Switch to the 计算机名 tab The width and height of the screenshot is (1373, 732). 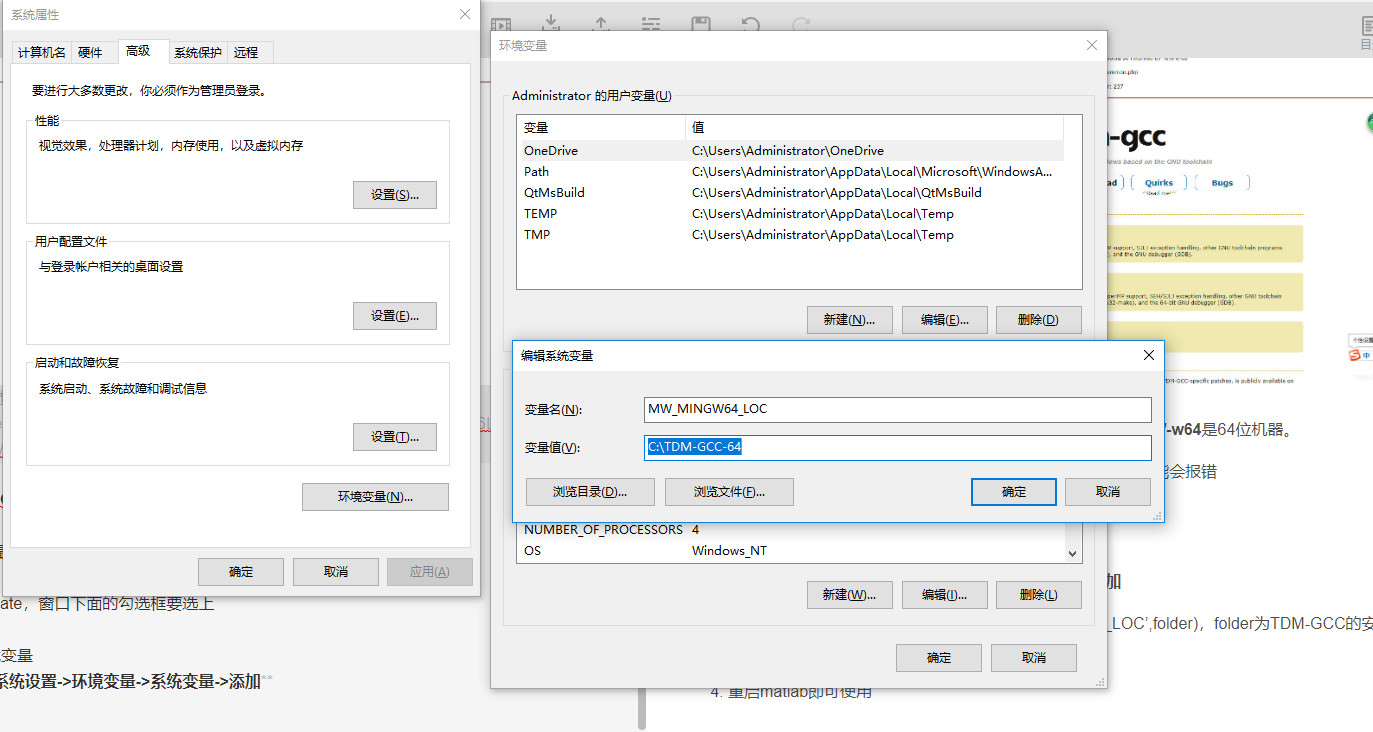click(42, 53)
